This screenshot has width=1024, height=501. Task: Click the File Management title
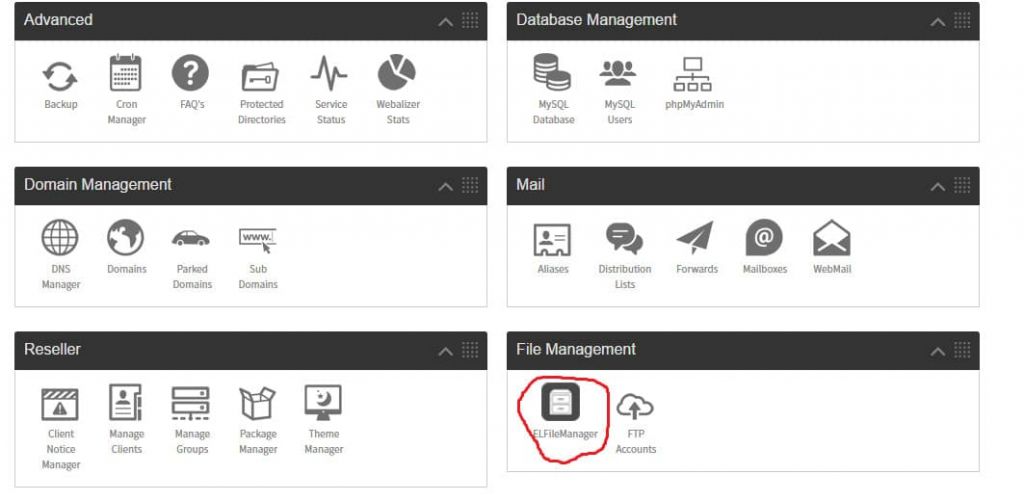tap(575, 349)
